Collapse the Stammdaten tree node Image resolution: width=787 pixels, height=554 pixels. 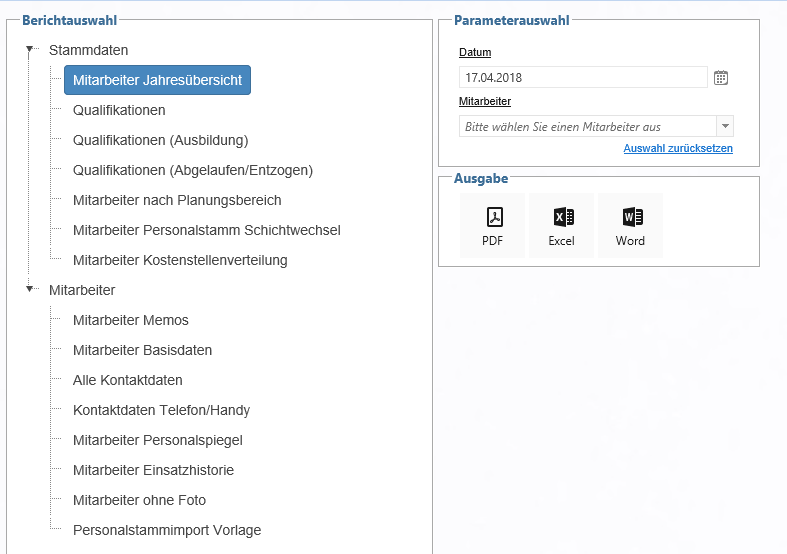[x=30, y=49]
